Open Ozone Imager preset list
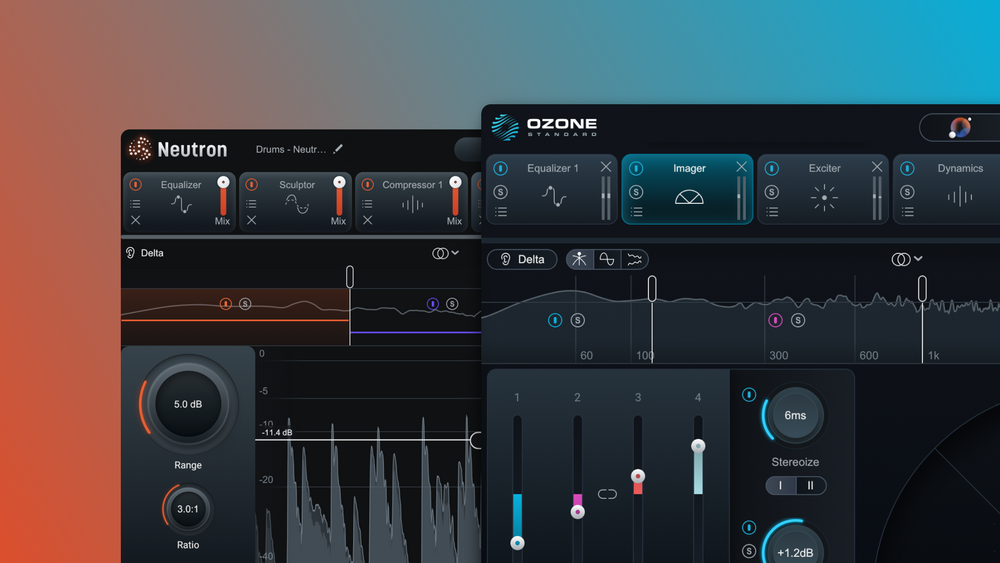The image size is (1000, 563). pos(636,212)
